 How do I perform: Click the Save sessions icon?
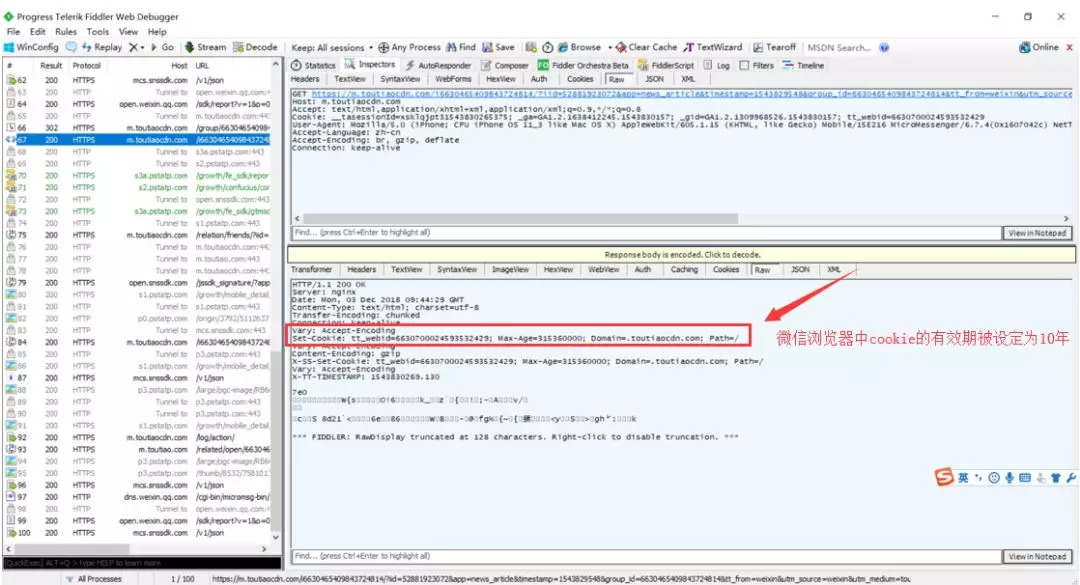[498, 47]
